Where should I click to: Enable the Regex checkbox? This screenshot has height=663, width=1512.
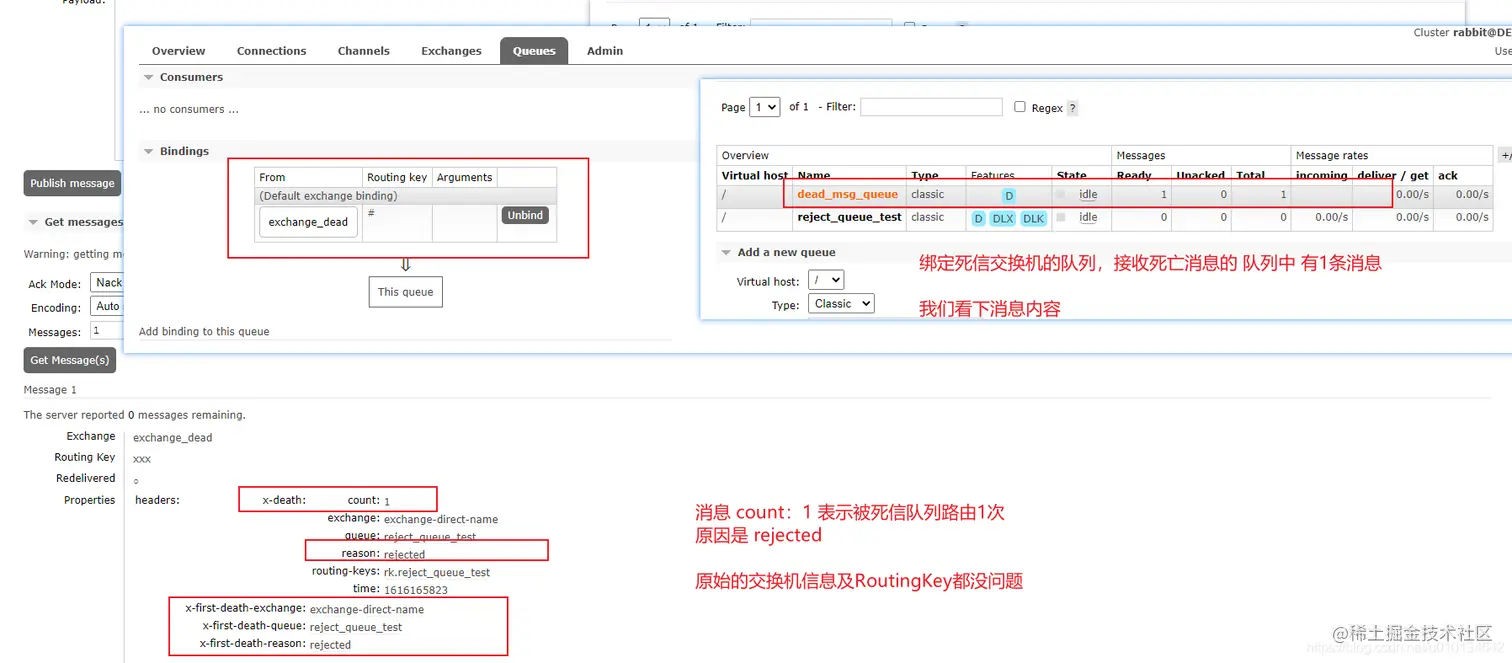(x=1020, y=107)
